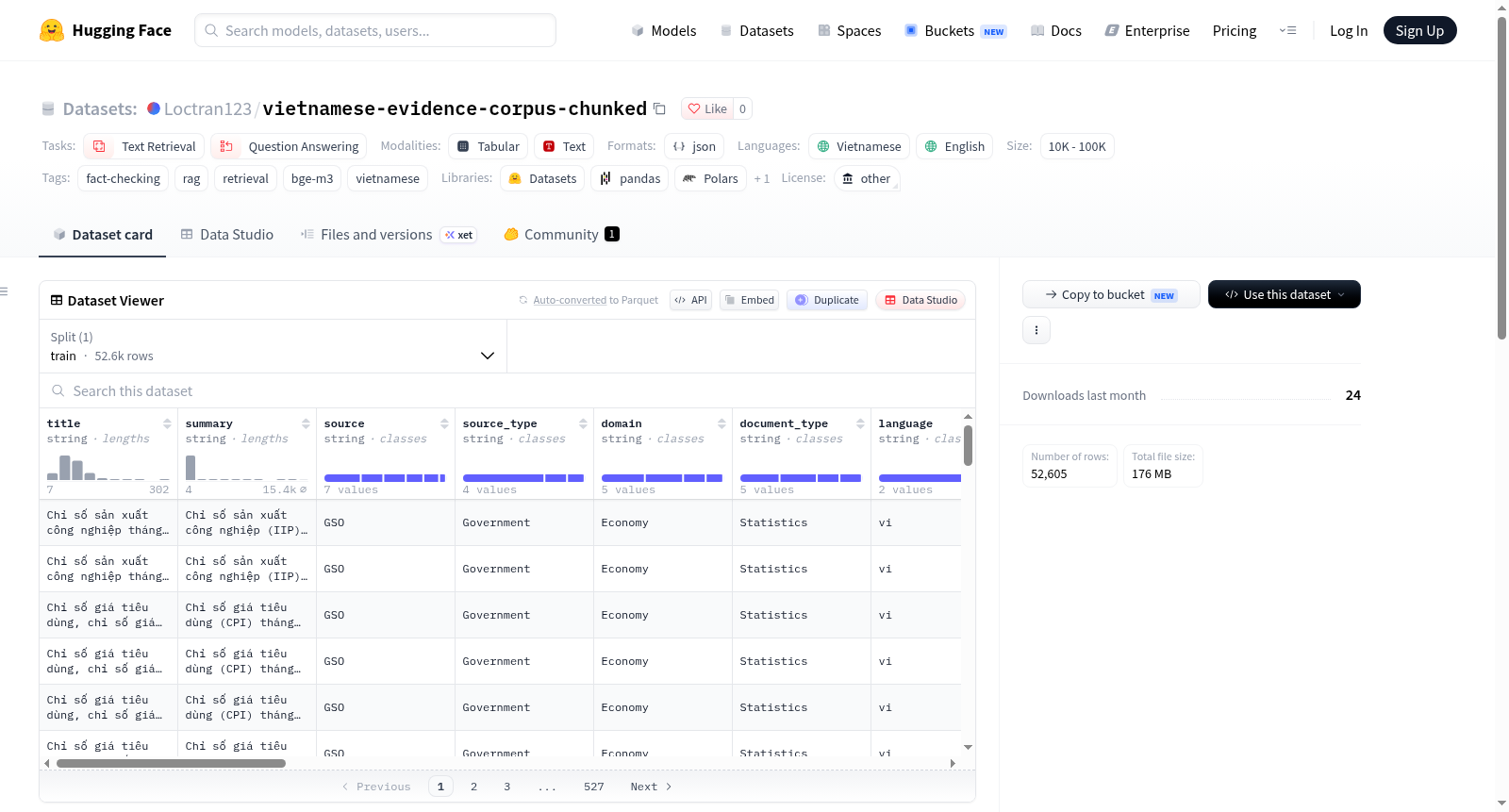Open the Enterprise page
This screenshot has width=1509, height=812.
pos(1147,30)
